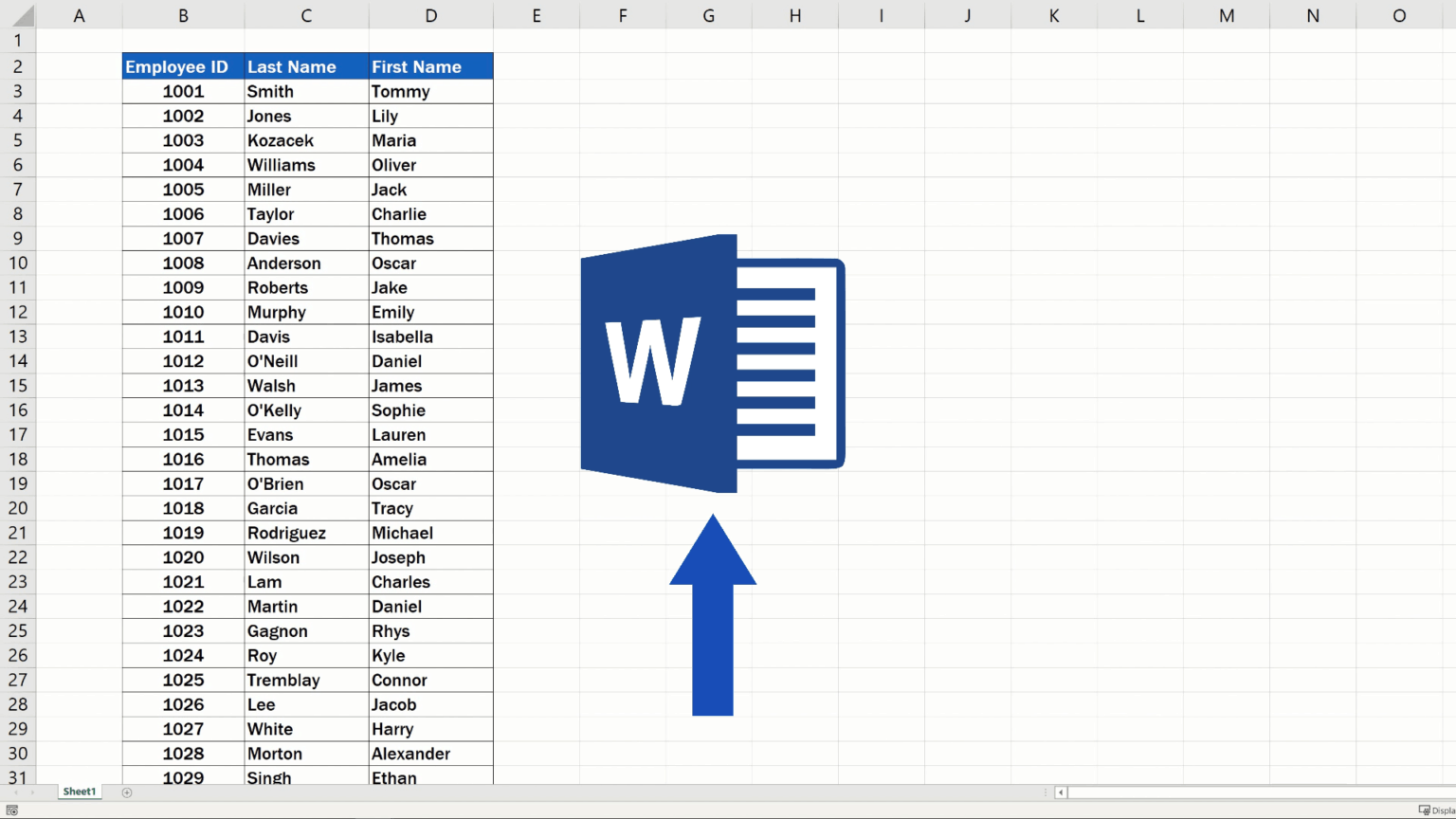Click the sheet navigation left arrow
Screen dimensions: 1456x819
tap(14, 792)
